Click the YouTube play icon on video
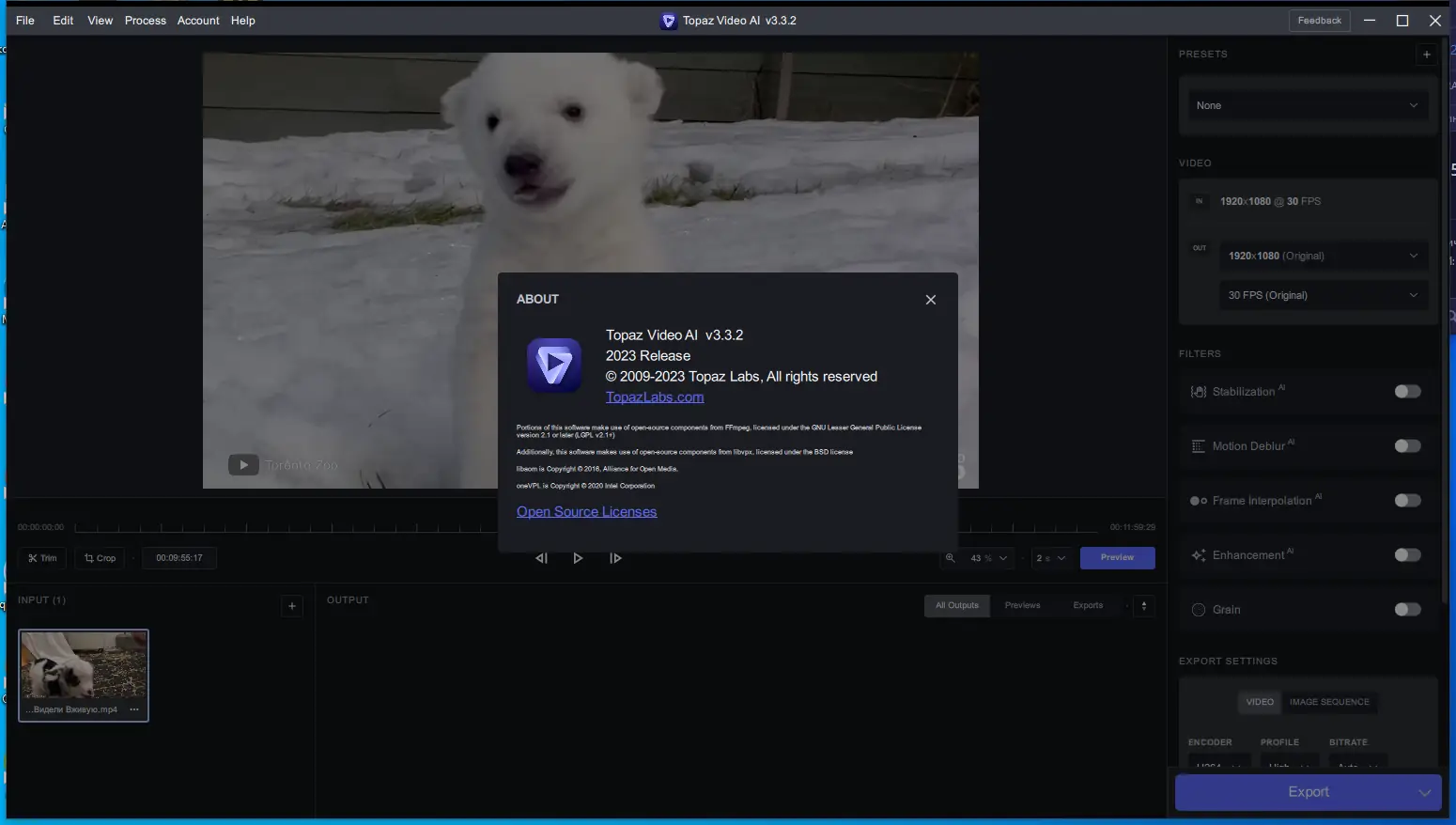The width and height of the screenshot is (1456, 825). point(243,465)
